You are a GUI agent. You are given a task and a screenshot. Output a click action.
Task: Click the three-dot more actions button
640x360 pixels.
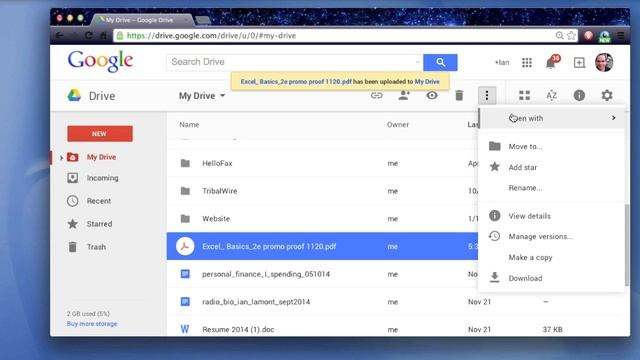click(x=487, y=96)
